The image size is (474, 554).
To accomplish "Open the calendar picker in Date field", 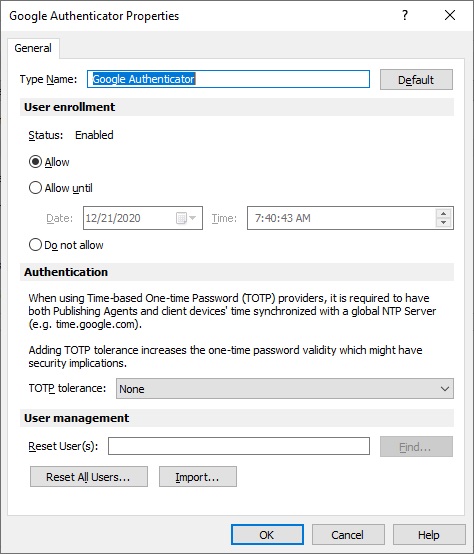I will coord(182,218).
